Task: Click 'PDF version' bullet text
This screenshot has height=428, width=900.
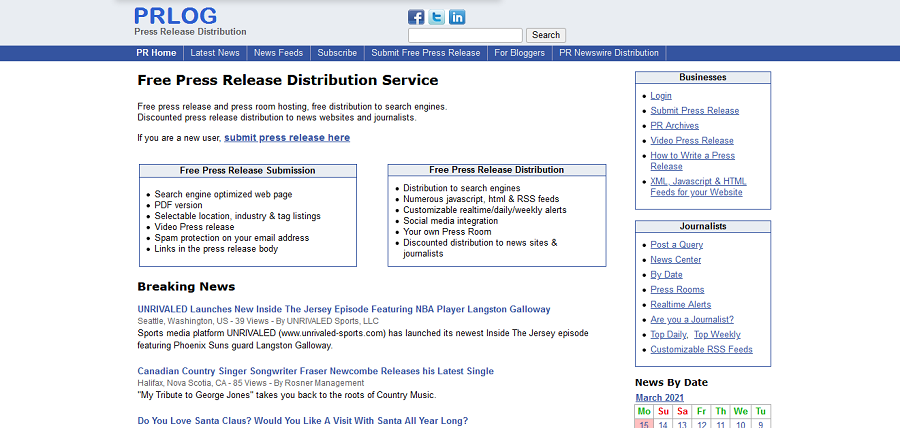Action: coord(179,205)
